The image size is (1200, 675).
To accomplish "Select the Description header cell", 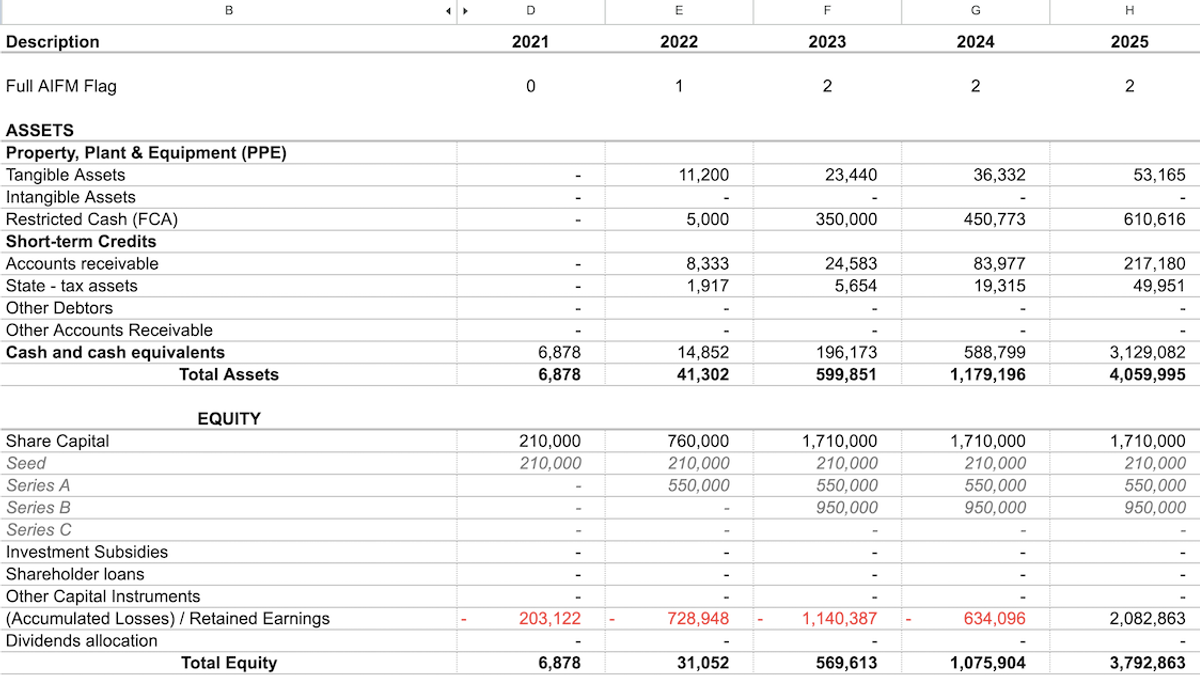I will [x=52, y=41].
